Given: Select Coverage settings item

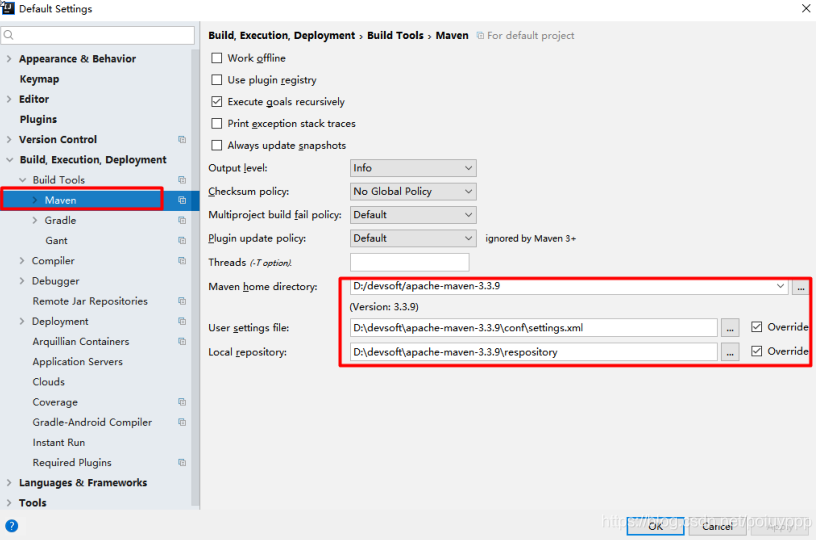Looking at the screenshot, I should pos(55,403).
